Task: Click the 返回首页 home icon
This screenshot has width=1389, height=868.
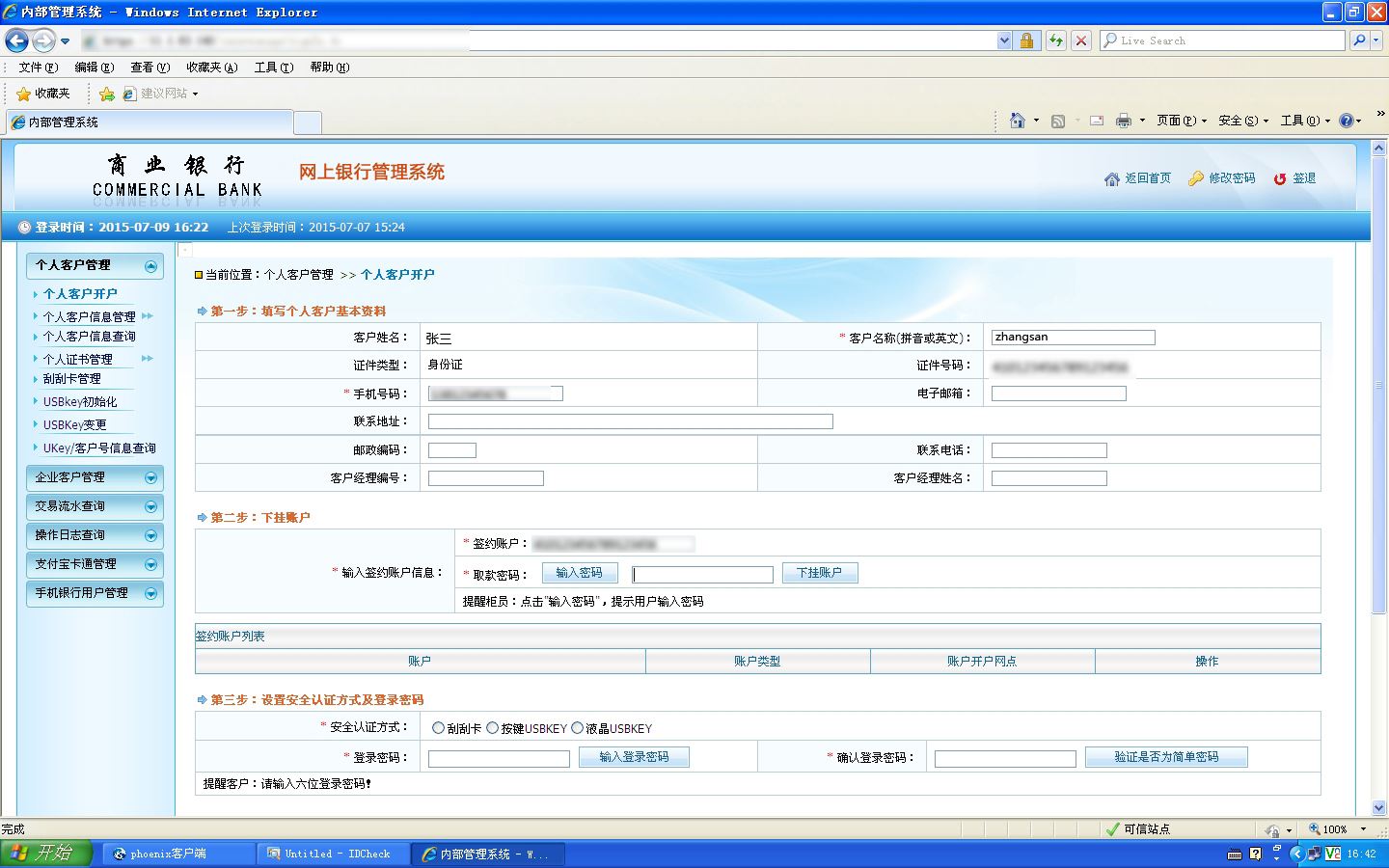Action: [1112, 178]
